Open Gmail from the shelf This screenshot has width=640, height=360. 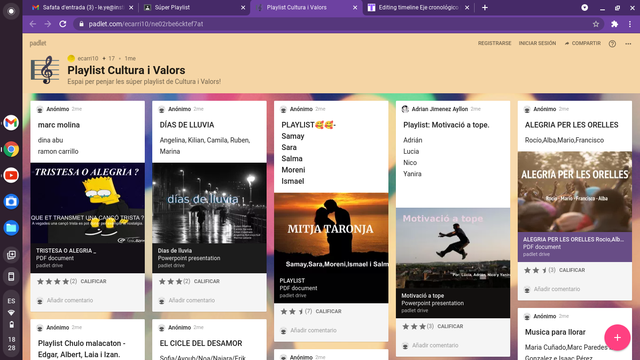11,122
